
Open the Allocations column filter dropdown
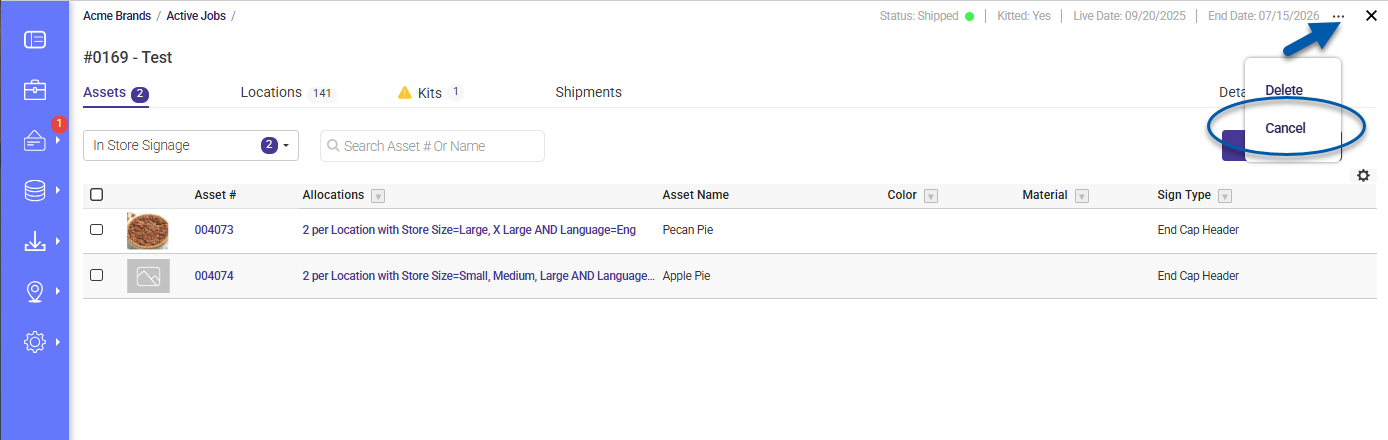coord(378,196)
